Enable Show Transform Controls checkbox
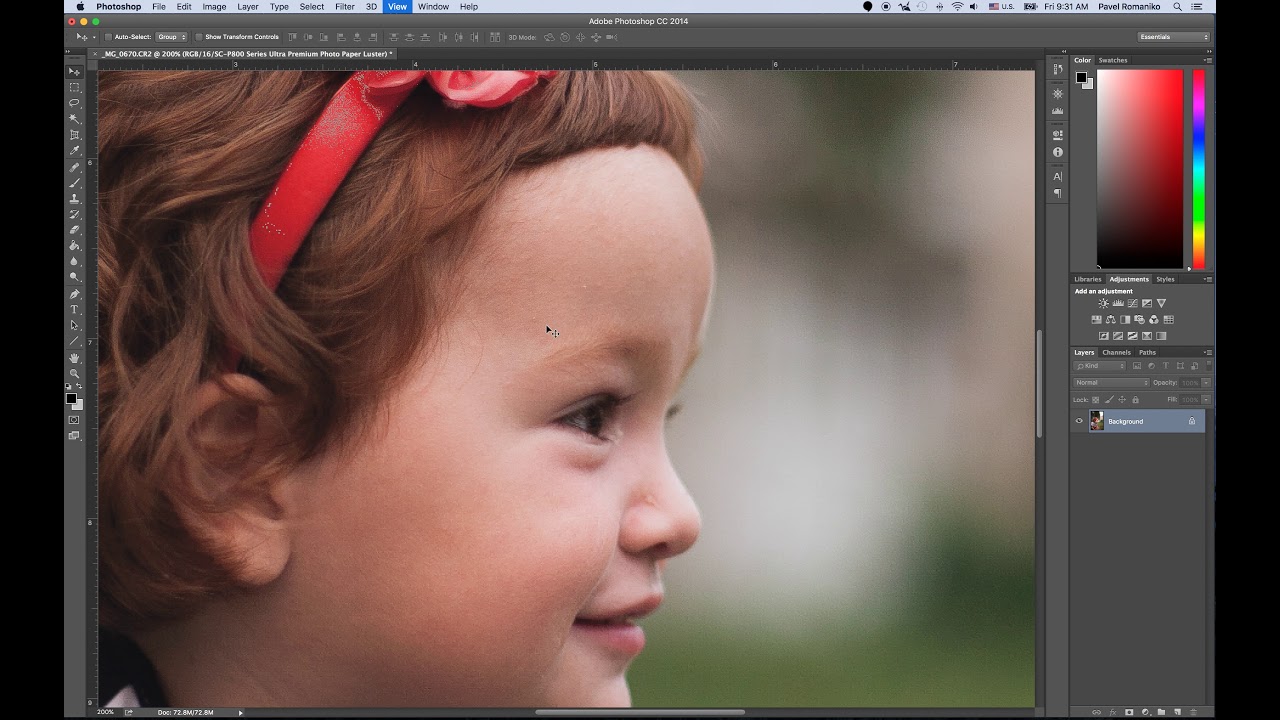The height and width of the screenshot is (720, 1280). click(x=199, y=37)
